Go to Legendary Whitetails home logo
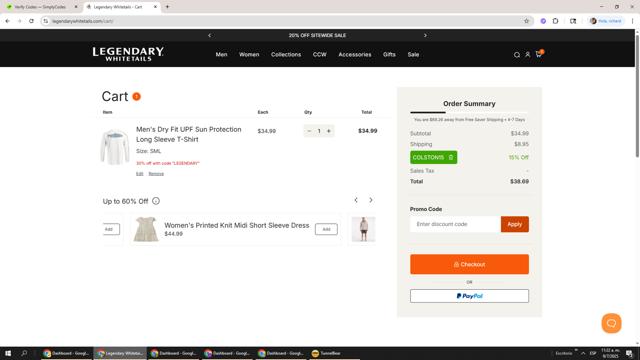This screenshot has height=360, width=640. (128, 54)
